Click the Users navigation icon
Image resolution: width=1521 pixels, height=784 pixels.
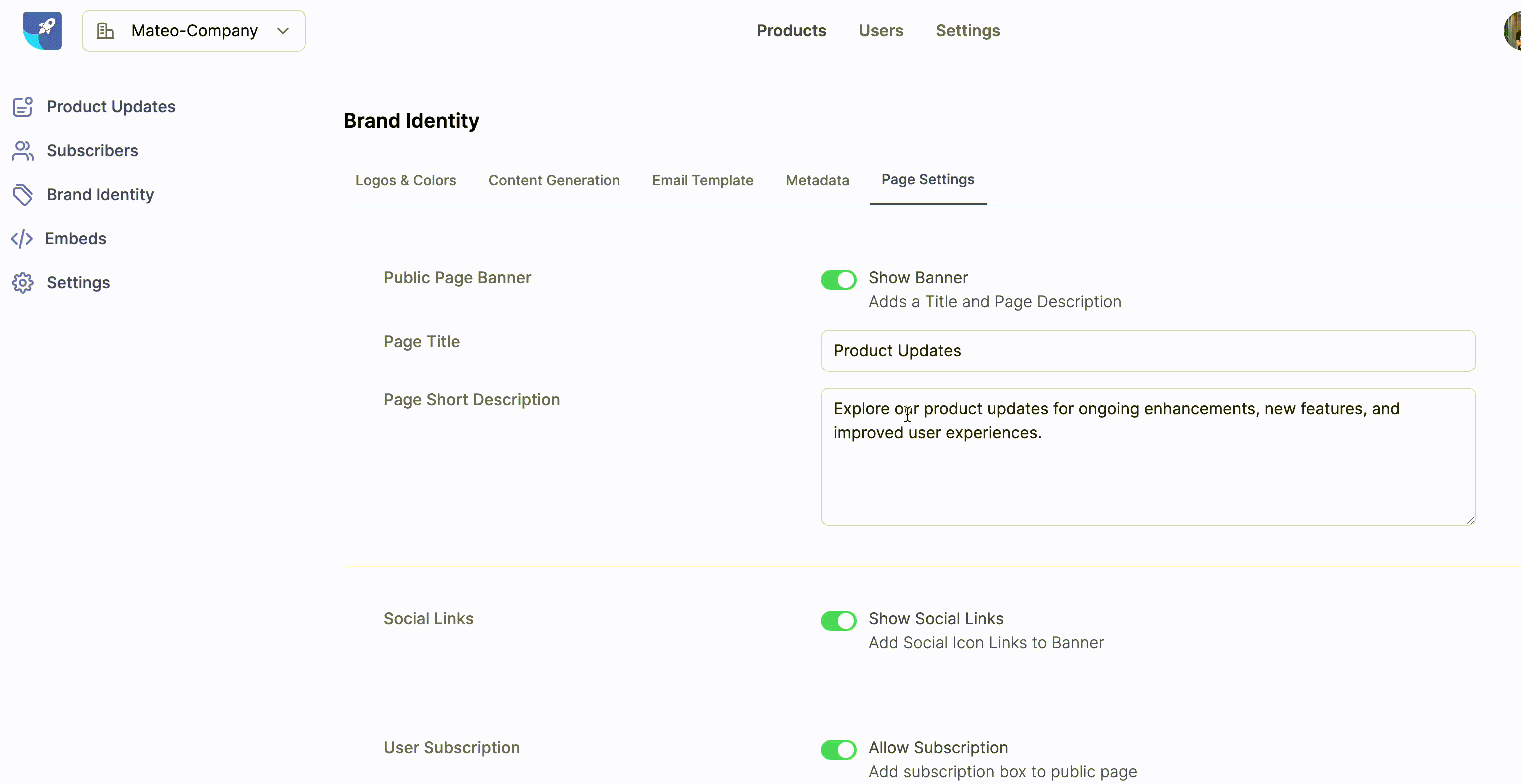pos(879,30)
